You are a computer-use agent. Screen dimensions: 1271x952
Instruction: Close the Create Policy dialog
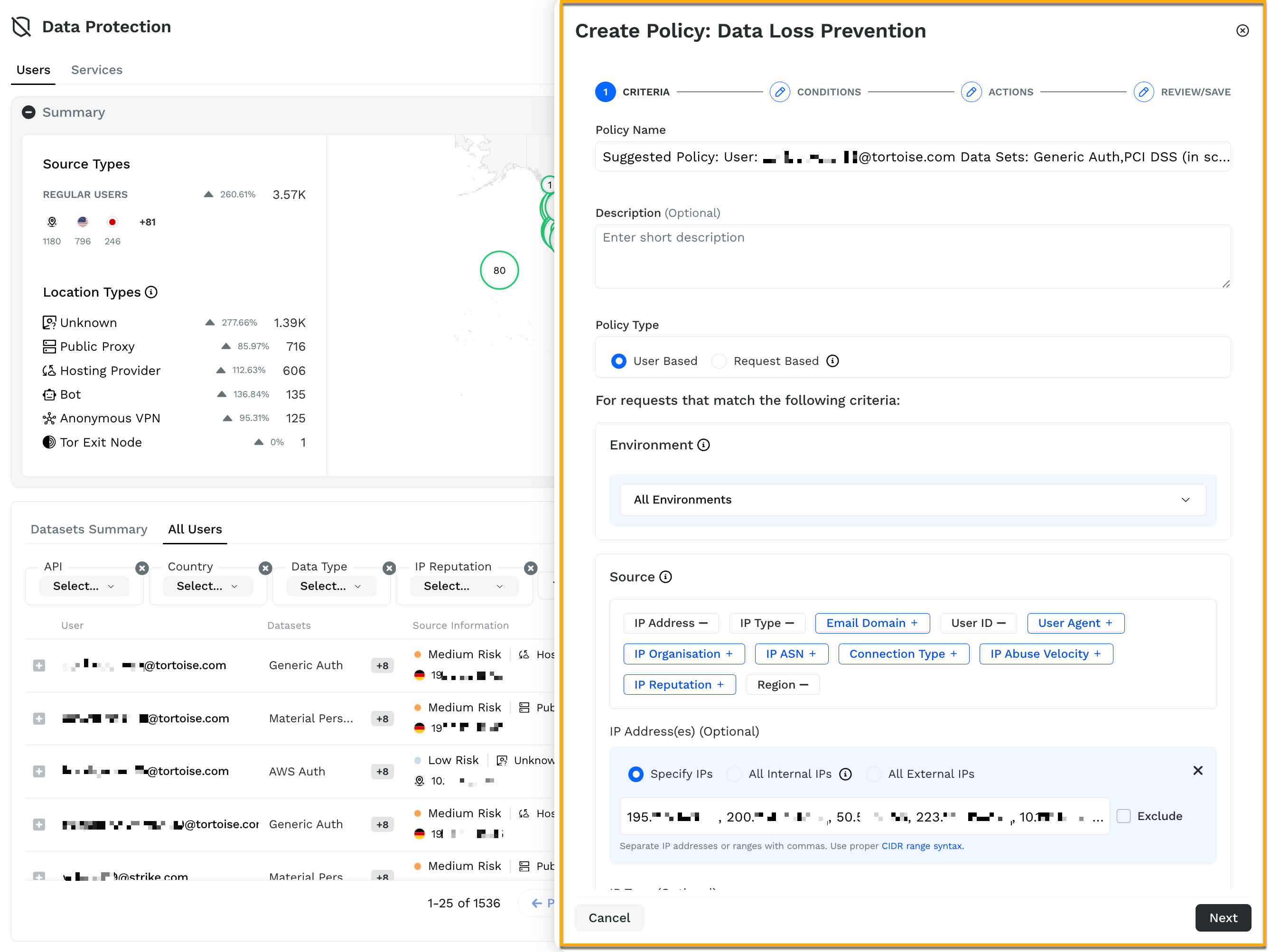1242,30
